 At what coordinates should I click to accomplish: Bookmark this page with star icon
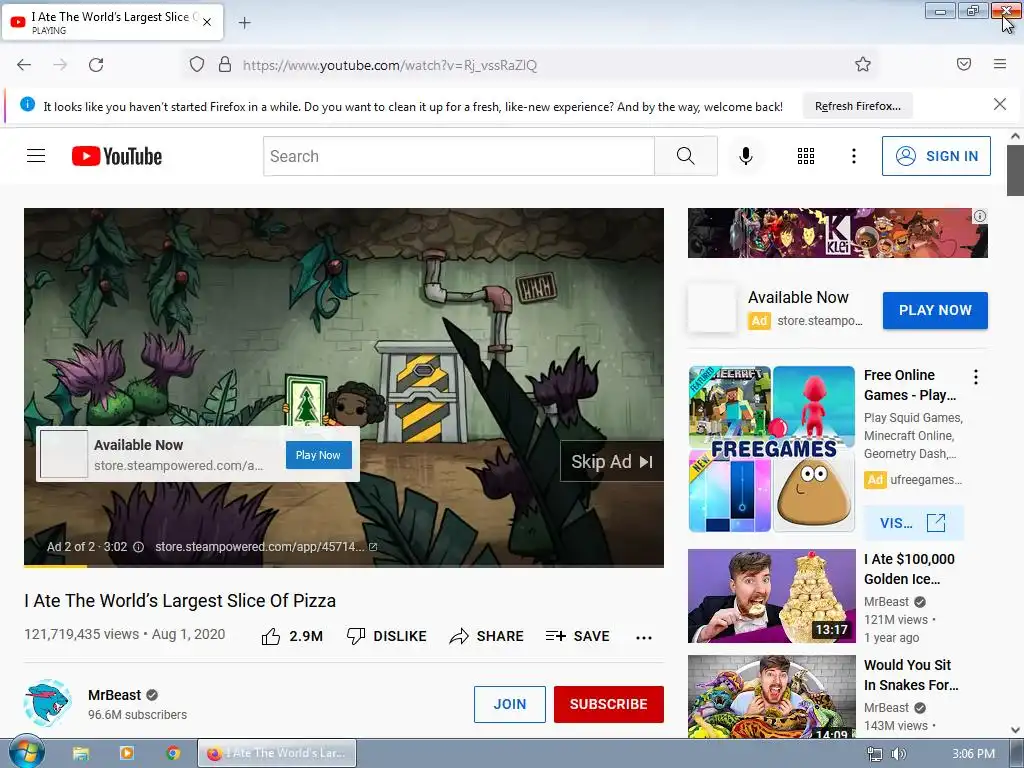click(x=863, y=64)
